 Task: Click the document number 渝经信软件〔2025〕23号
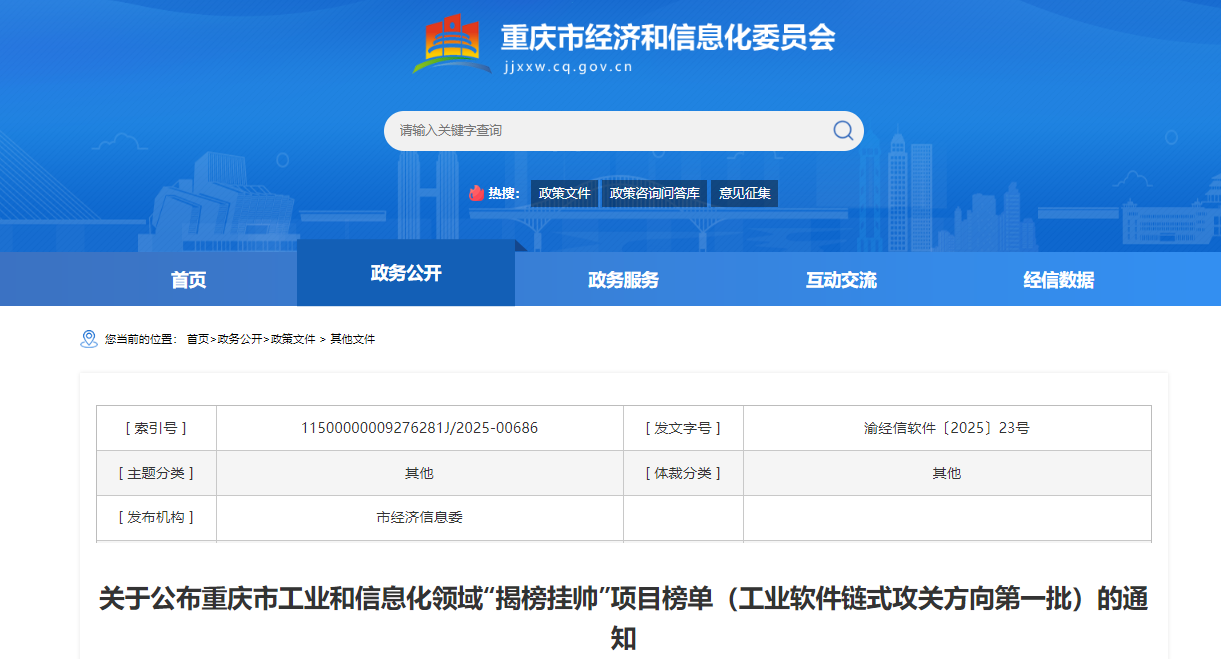(946, 428)
